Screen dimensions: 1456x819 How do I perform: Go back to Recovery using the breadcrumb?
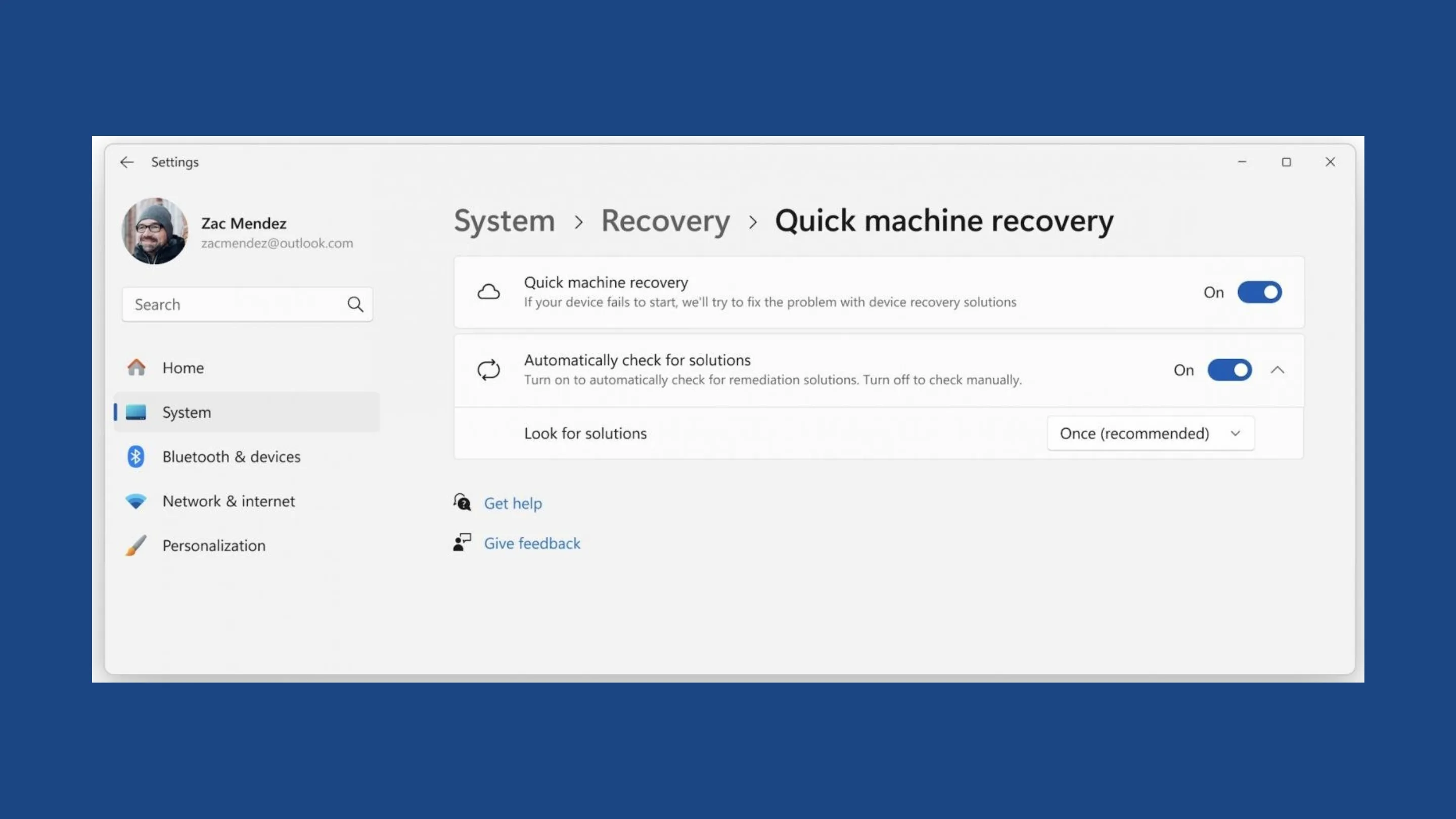[x=665, y=221]
